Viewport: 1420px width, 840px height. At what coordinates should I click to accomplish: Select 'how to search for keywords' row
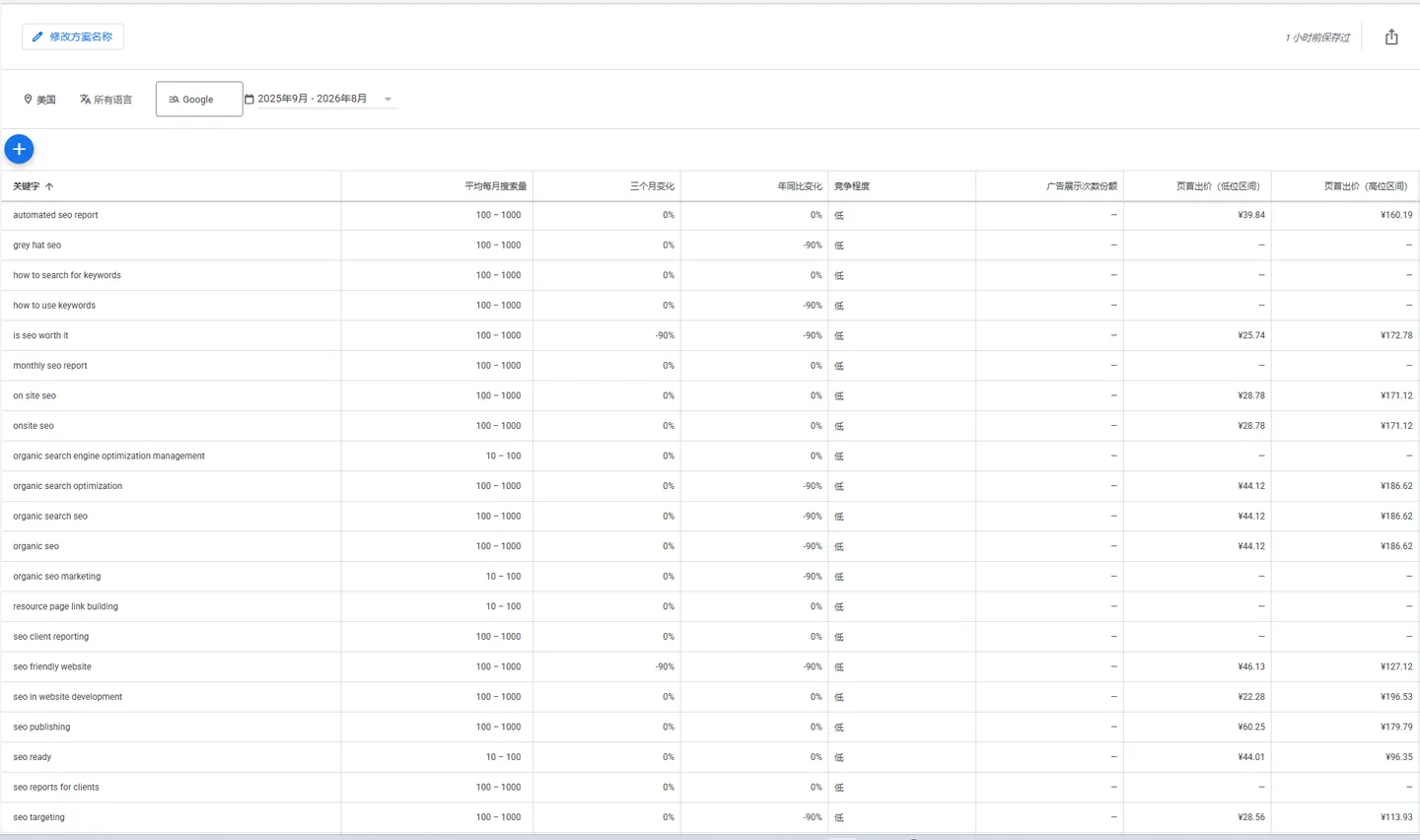(x=710, y=275)
